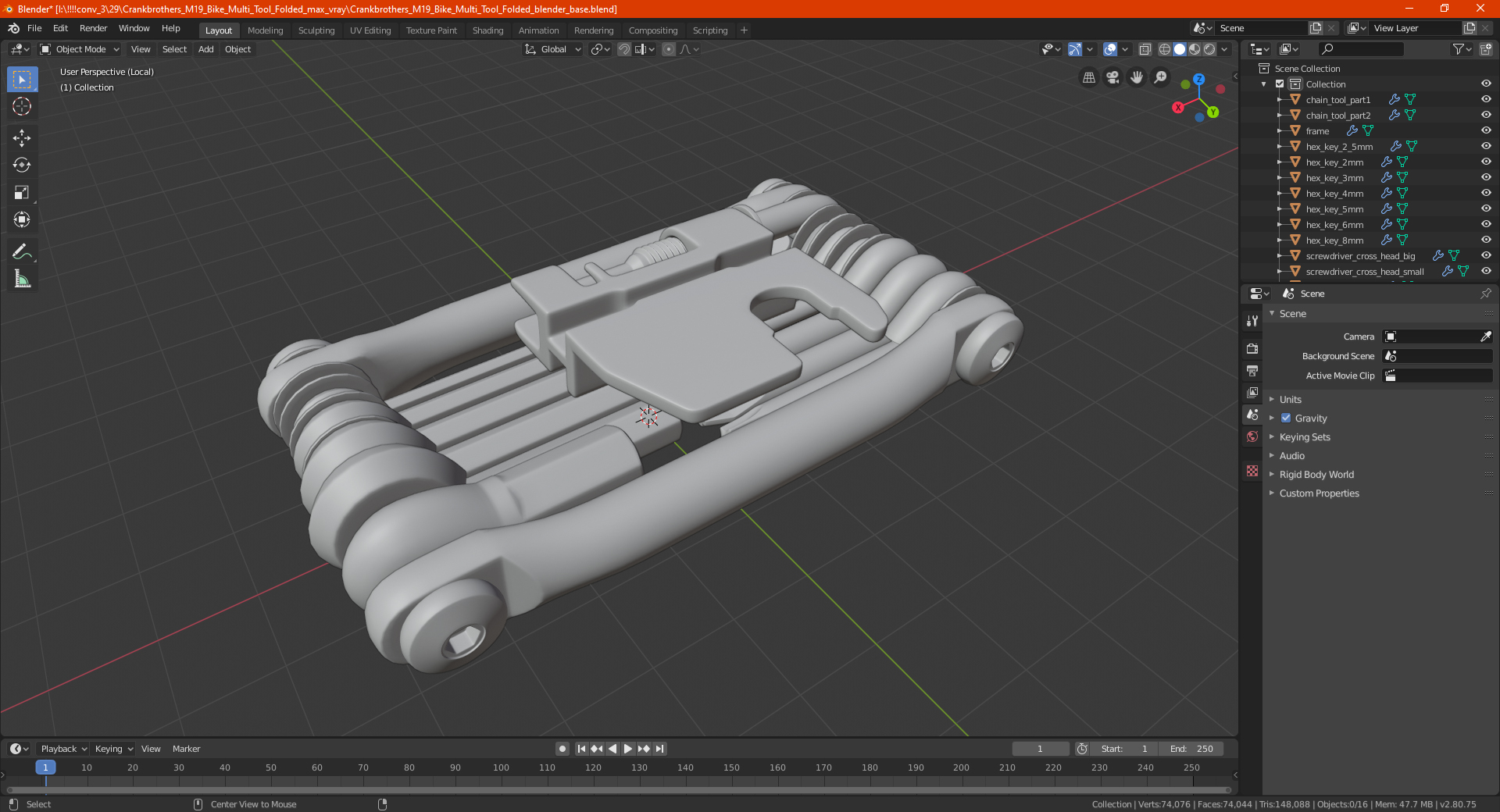Screen dimensions: 1500x812
Task: Expand hex_key_2mm tree item
Action: [x=1279, y=162]
